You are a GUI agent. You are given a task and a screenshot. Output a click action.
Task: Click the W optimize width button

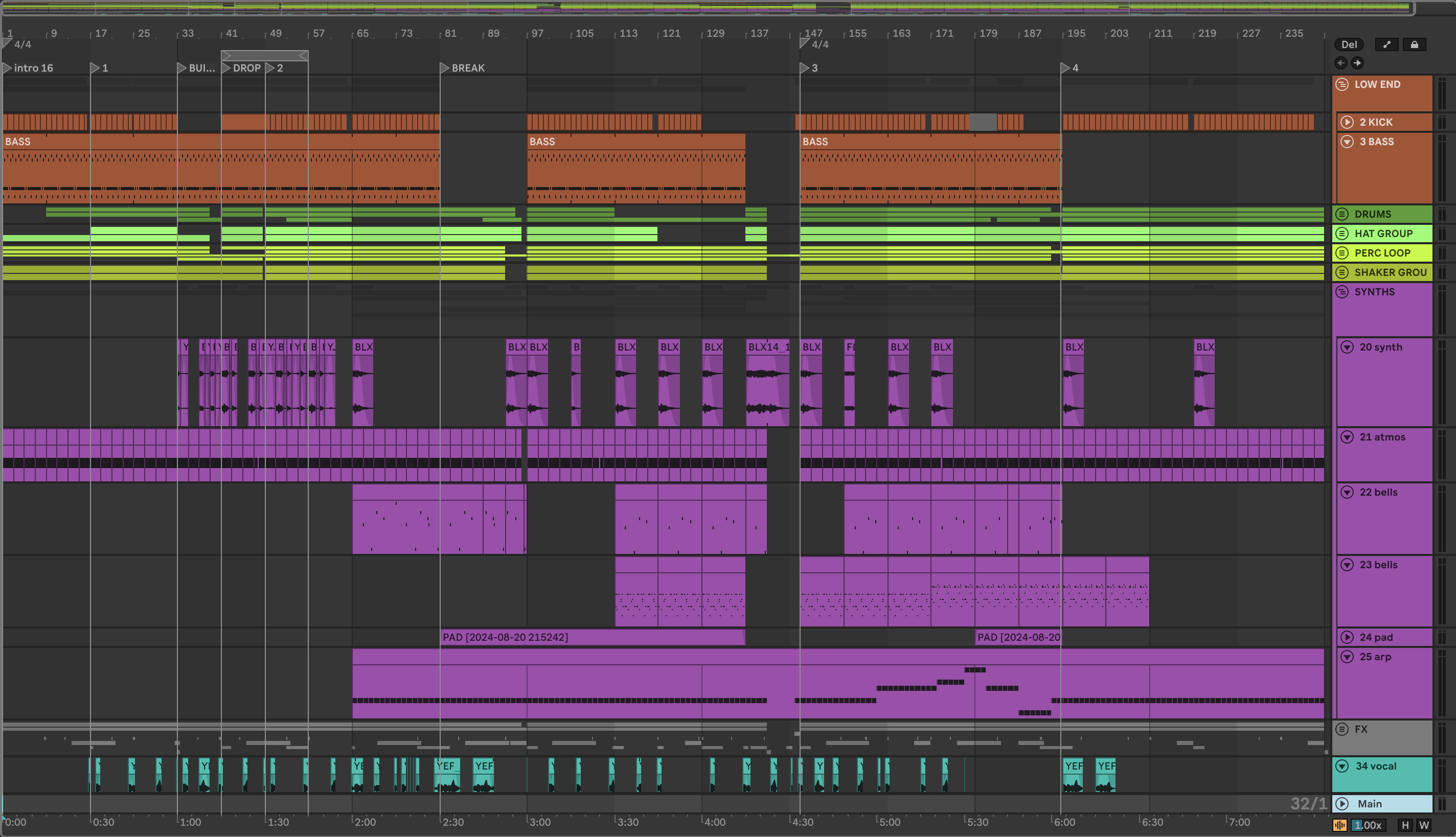coord(1424,825)
